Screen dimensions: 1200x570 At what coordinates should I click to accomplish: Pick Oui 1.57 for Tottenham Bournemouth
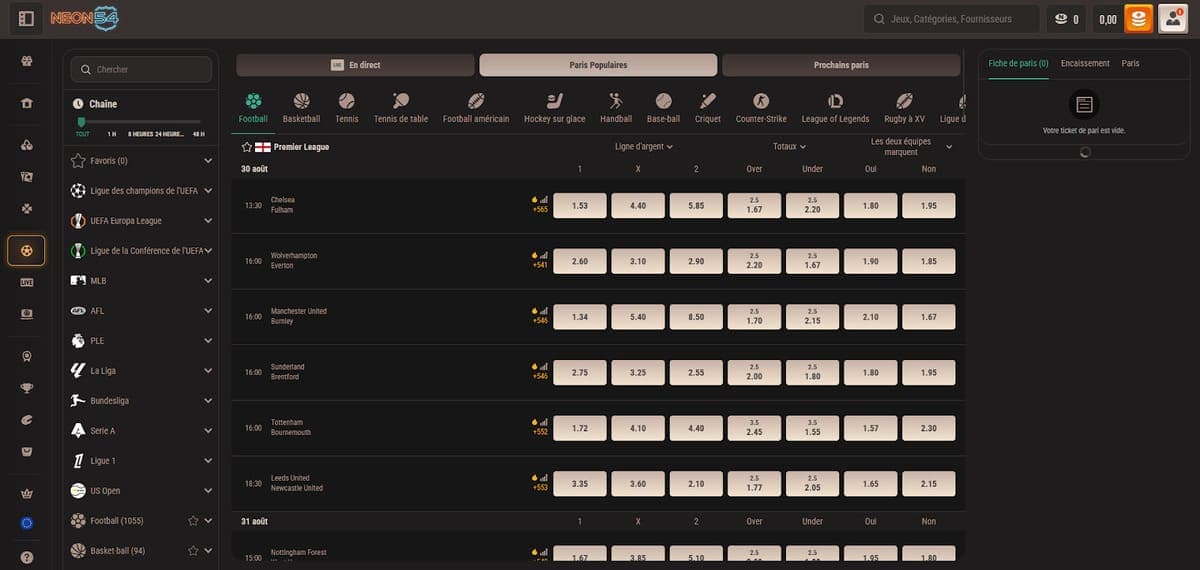[870, 428]
